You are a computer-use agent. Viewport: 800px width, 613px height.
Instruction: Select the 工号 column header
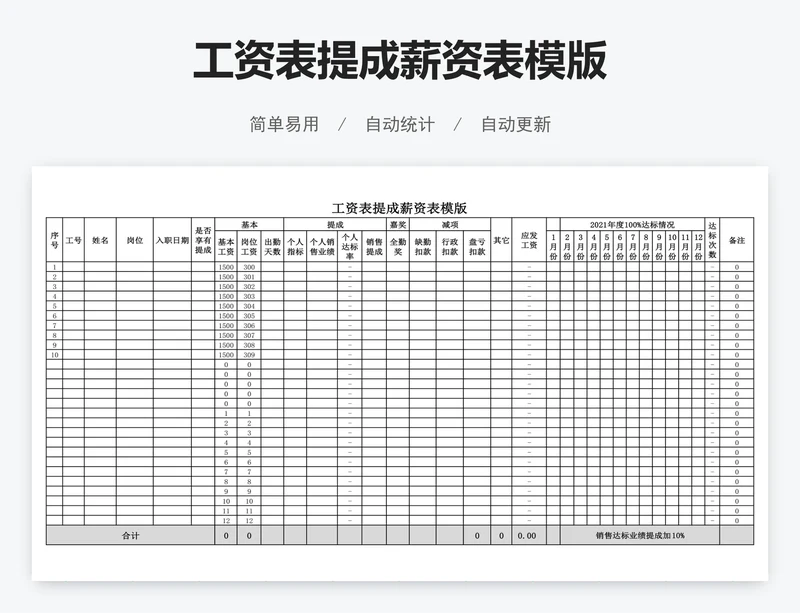coord(73,240)
